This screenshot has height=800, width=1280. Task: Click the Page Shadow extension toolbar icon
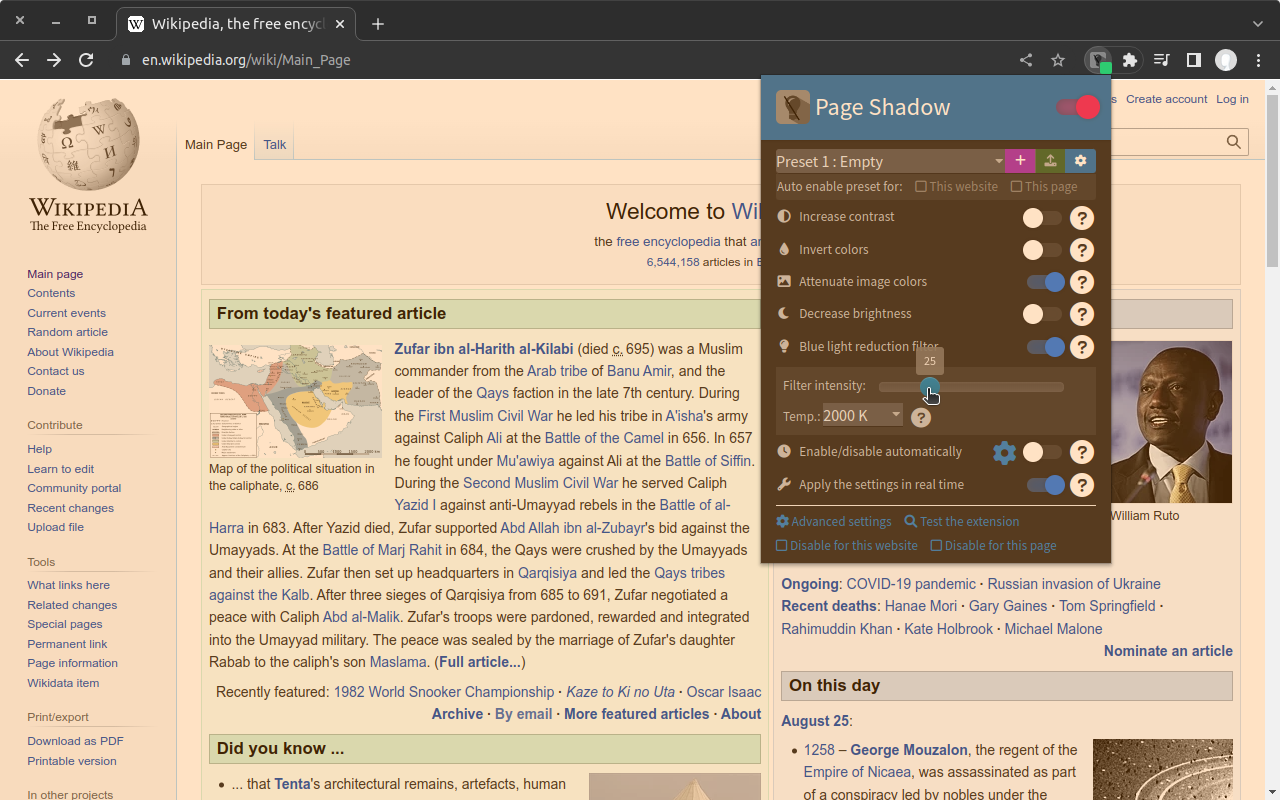pos(1098,60)
